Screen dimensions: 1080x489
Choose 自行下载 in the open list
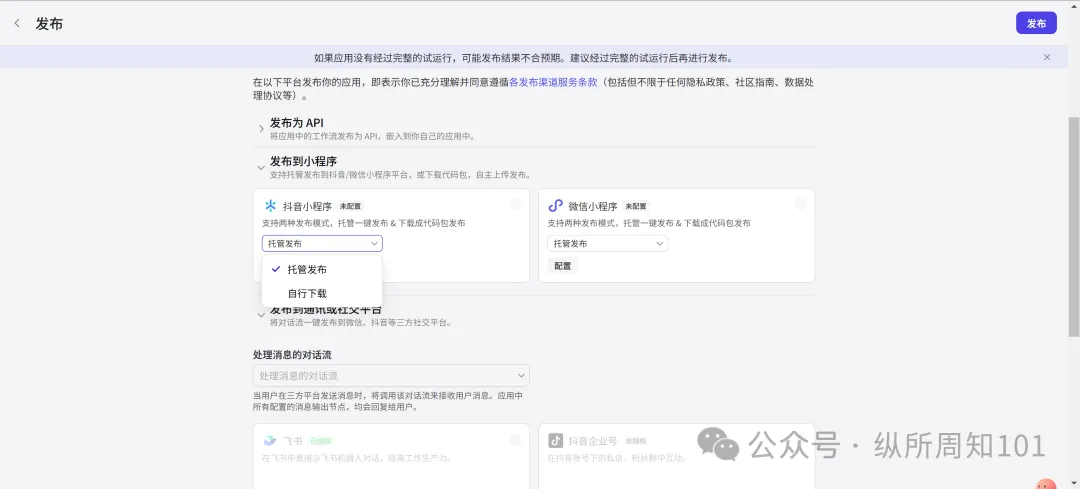322,293
